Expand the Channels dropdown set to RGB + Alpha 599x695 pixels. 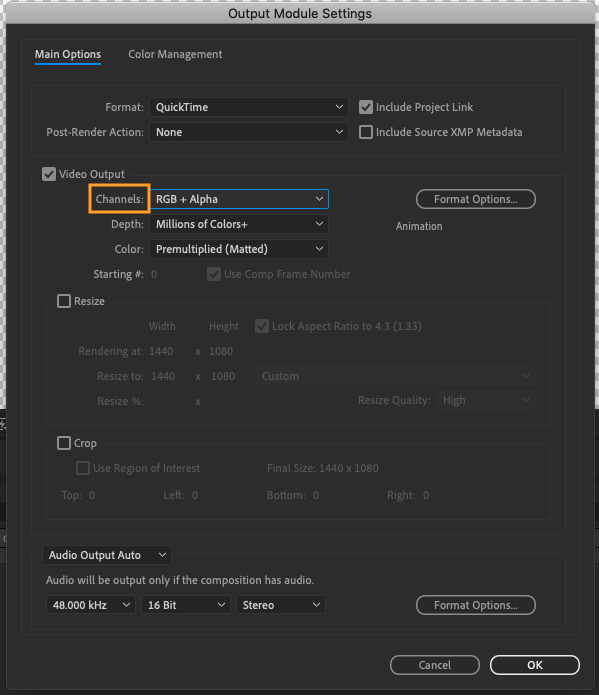pos(239,199)
